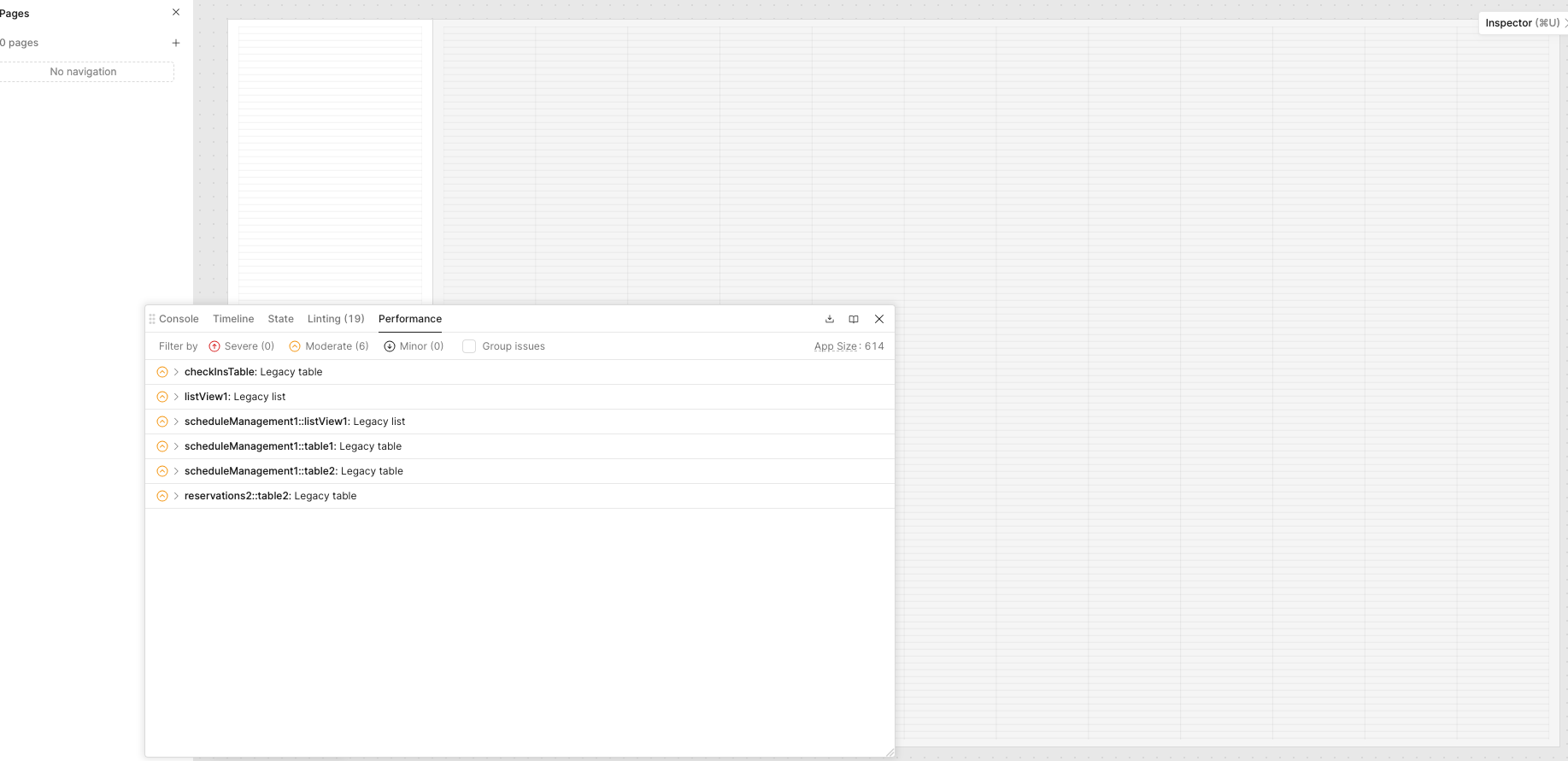The image size is (1568, 761).
Task: Expand the listView1 Legacy list row
Action: pos(176,397)
